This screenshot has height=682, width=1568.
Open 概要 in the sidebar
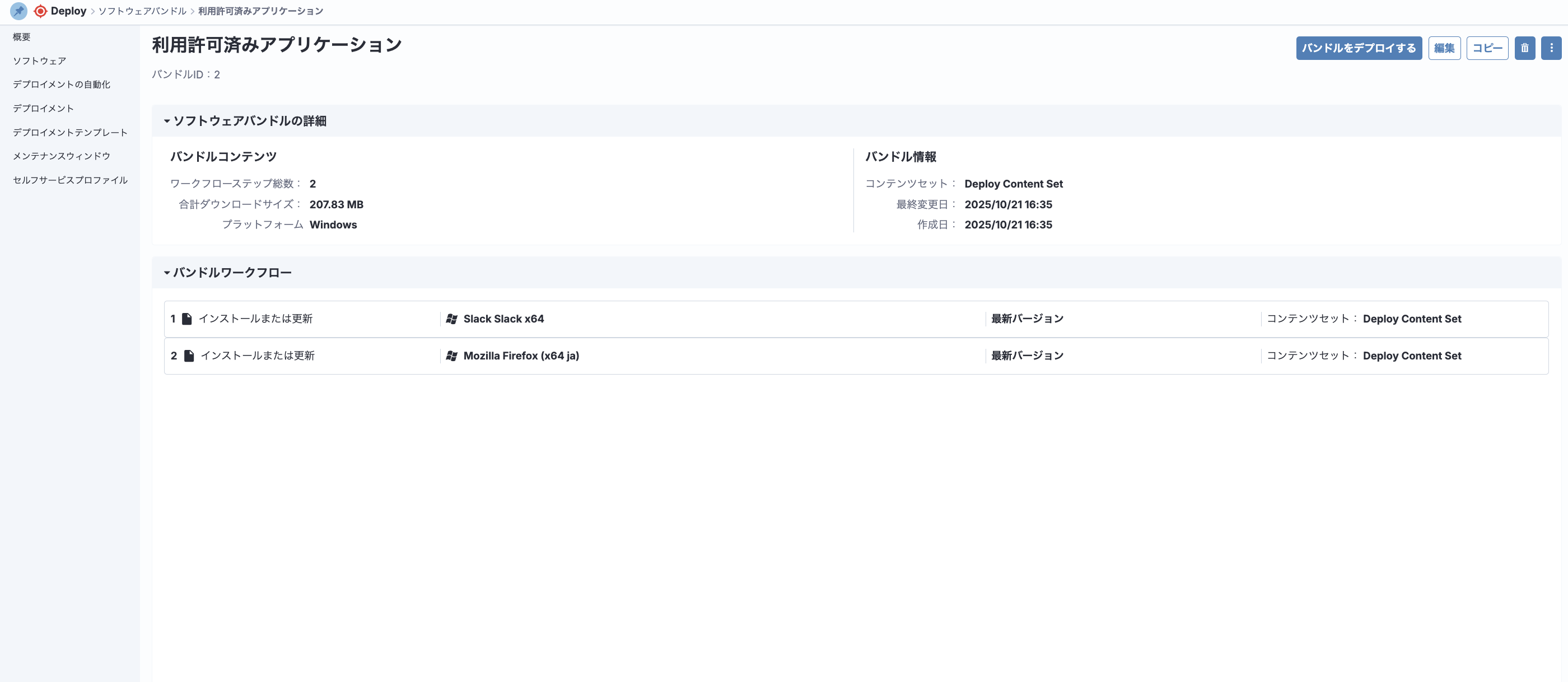pos(22,37)
